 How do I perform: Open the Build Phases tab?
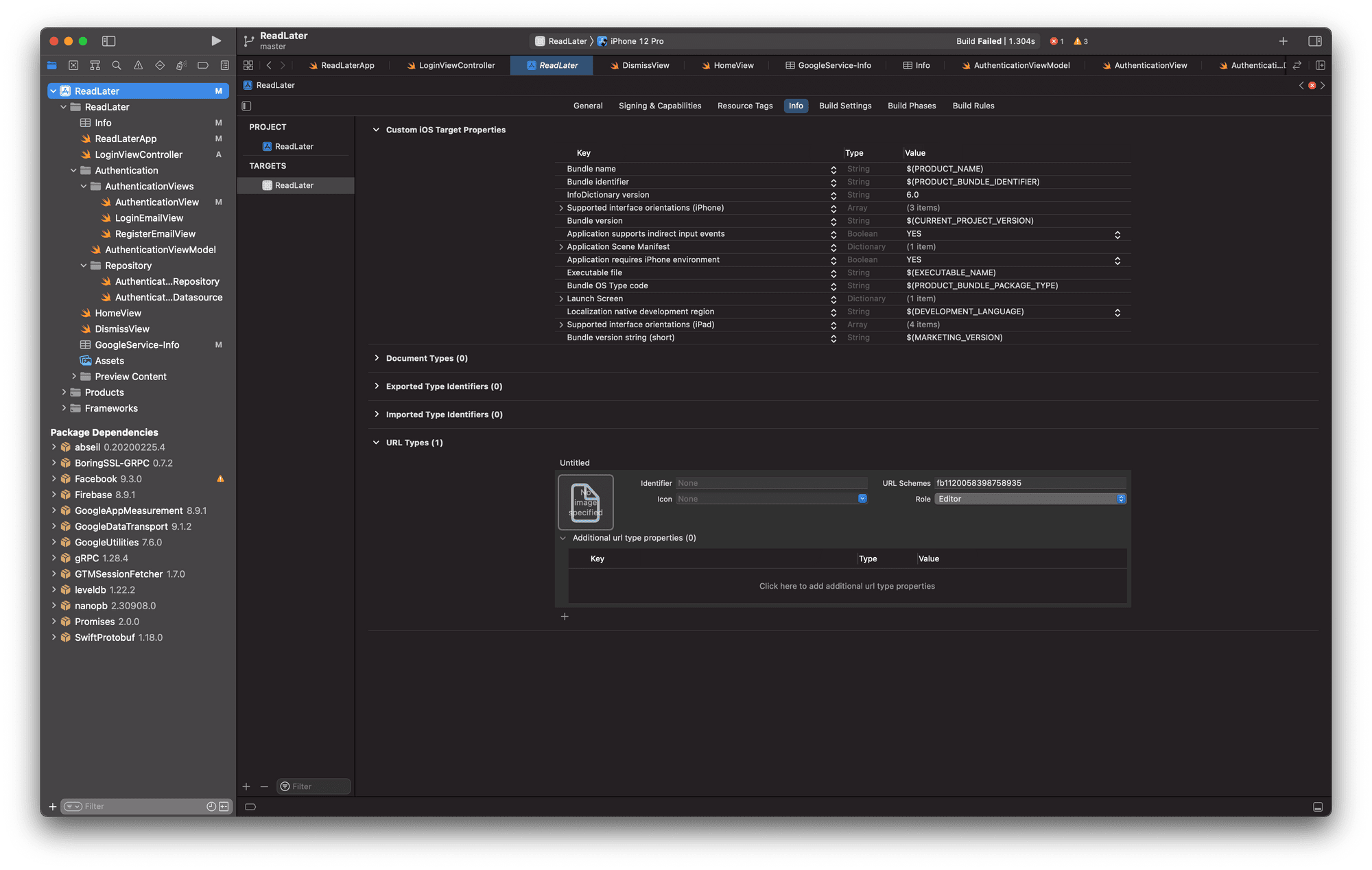coord(912,106)
